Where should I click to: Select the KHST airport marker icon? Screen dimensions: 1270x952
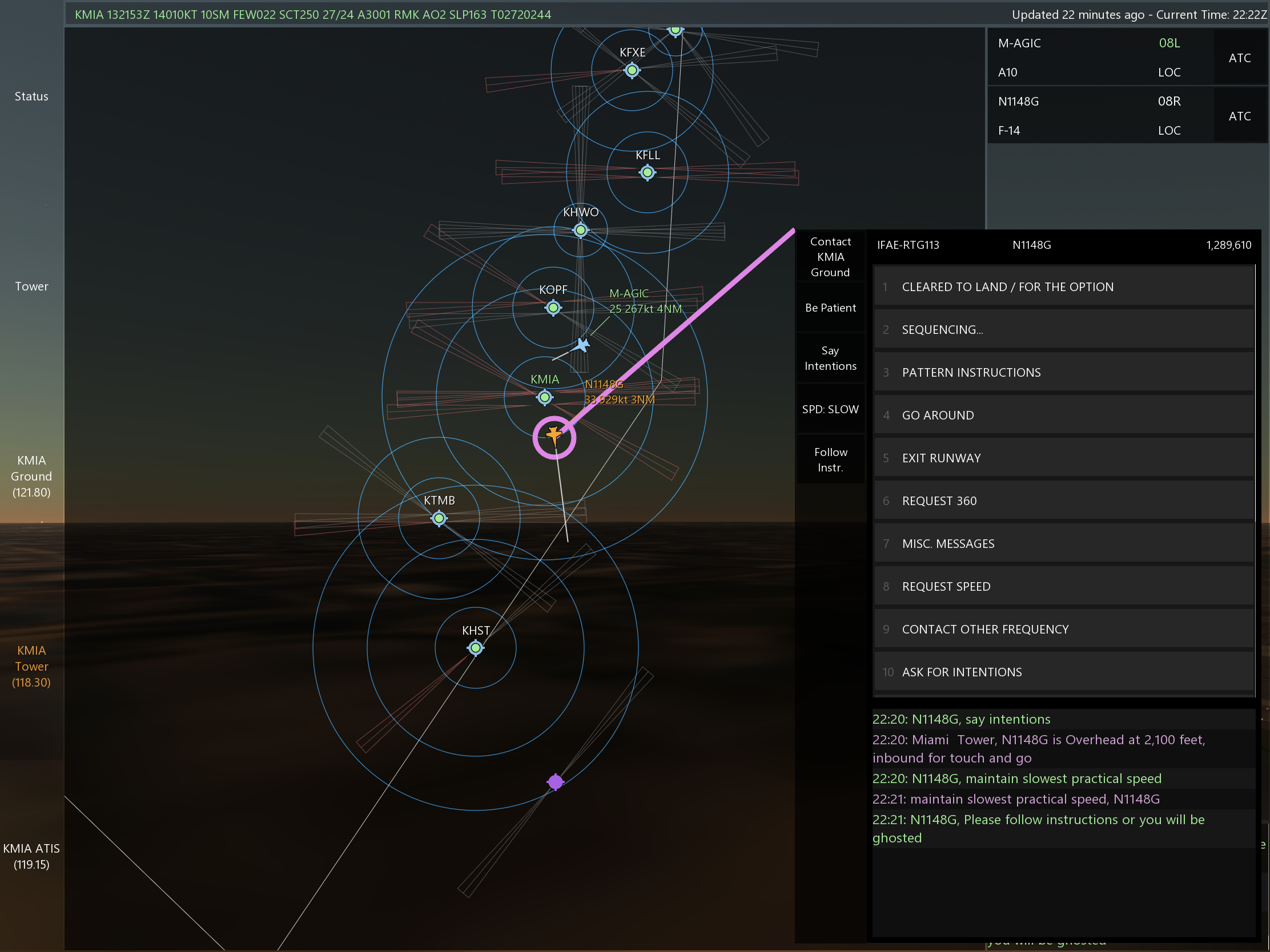pos(475,648)
